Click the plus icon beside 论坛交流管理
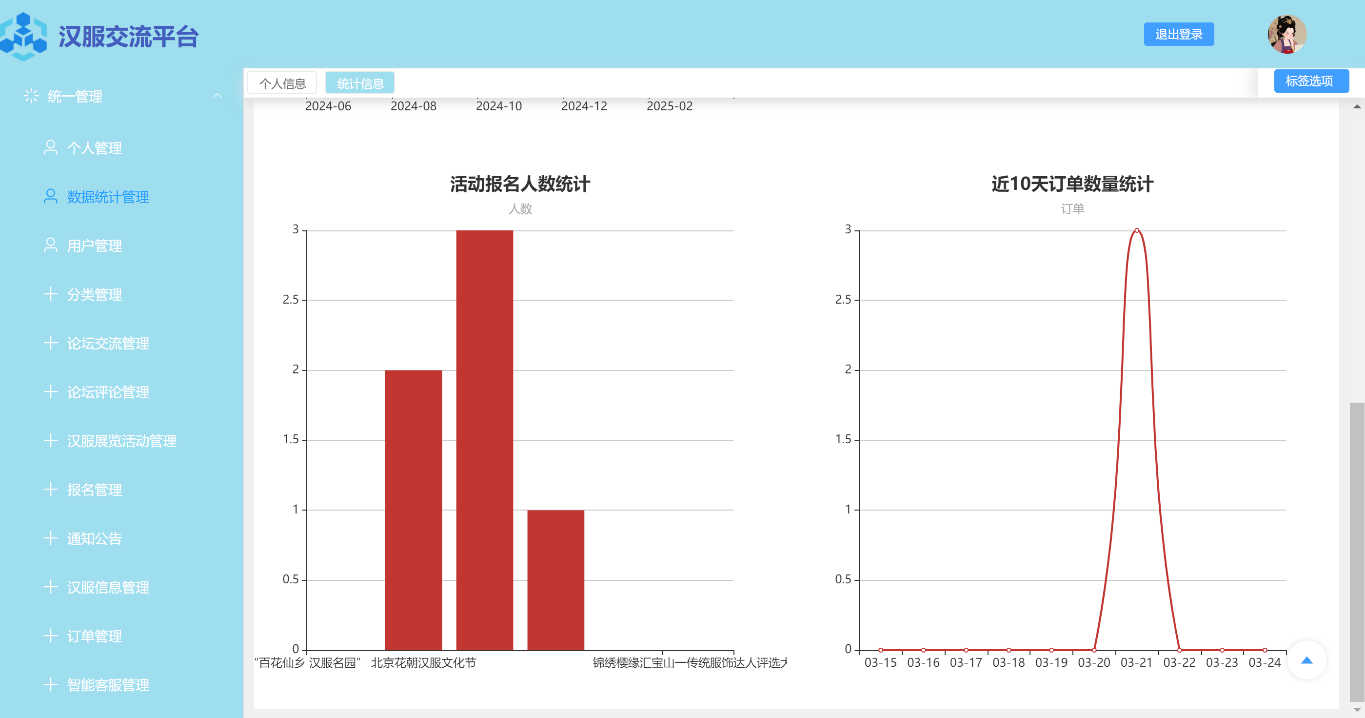Screen dimensions: 1365x718 (50, 343)
